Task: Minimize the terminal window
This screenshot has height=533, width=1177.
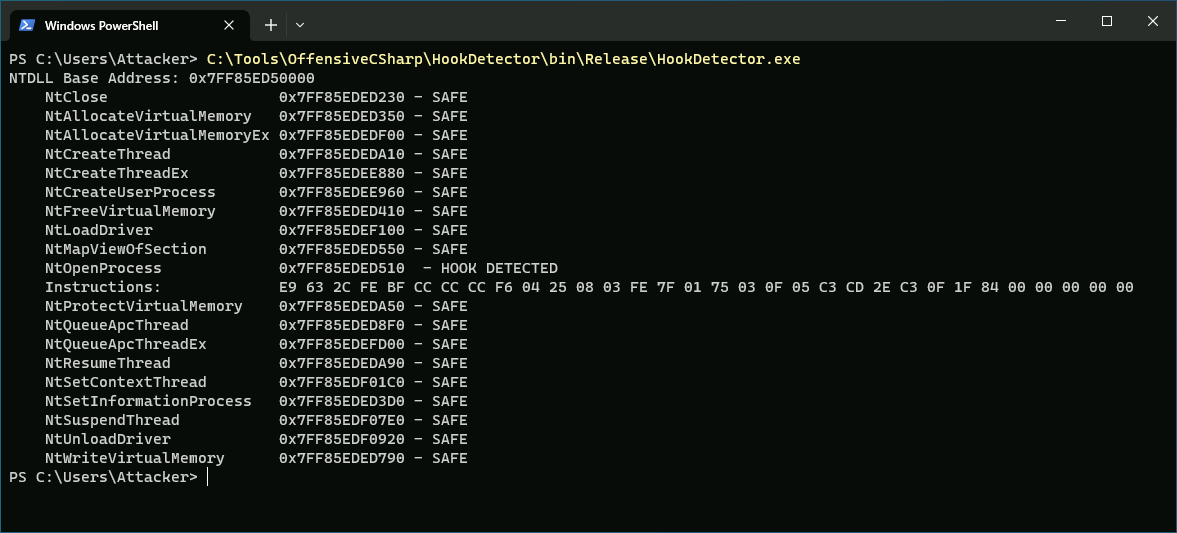Action: (x=1061, y=21)
